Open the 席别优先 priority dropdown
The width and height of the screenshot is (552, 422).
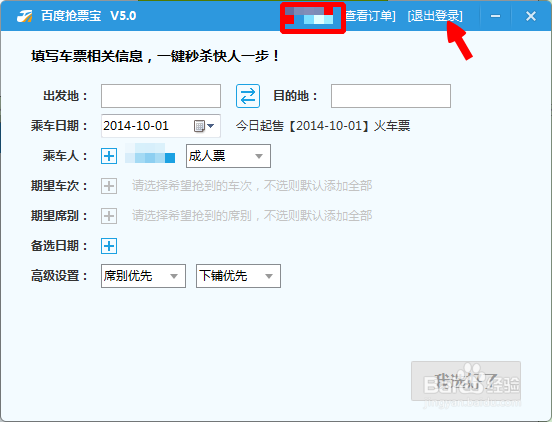[143, 276]
